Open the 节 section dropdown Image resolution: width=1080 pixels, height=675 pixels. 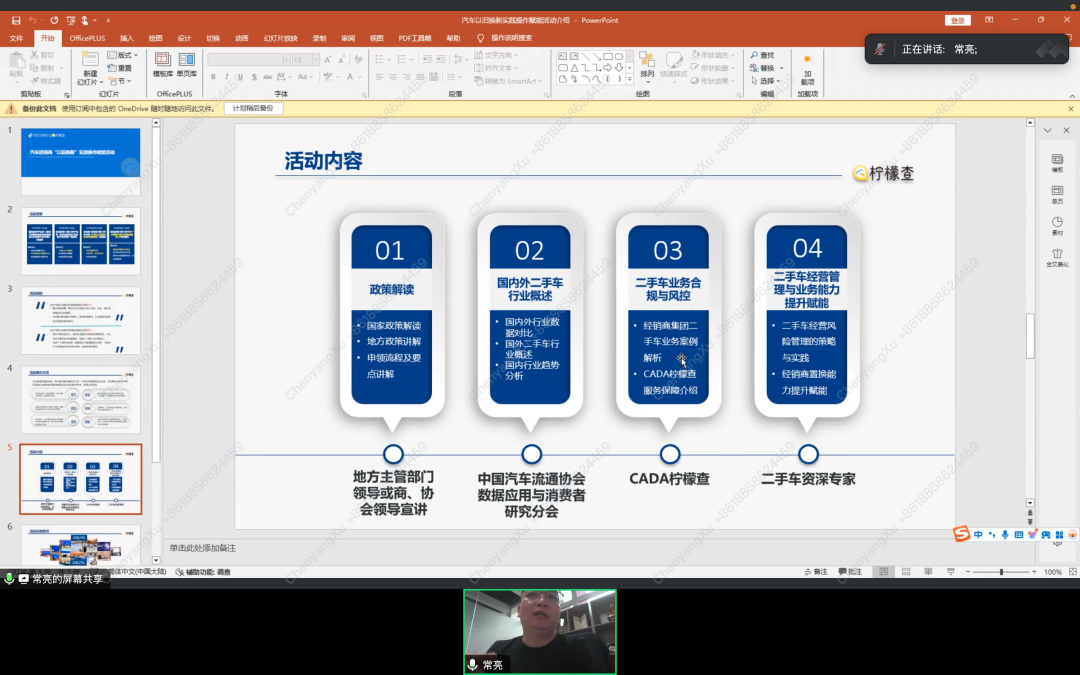pyautogui.click(x=122, y=81)
